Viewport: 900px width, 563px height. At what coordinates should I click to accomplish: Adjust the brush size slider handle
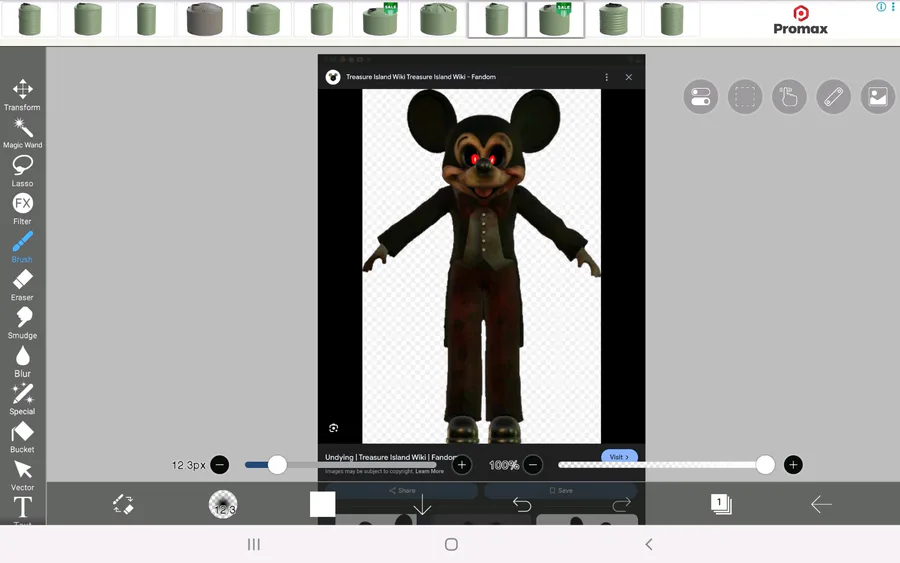point(277,465)
